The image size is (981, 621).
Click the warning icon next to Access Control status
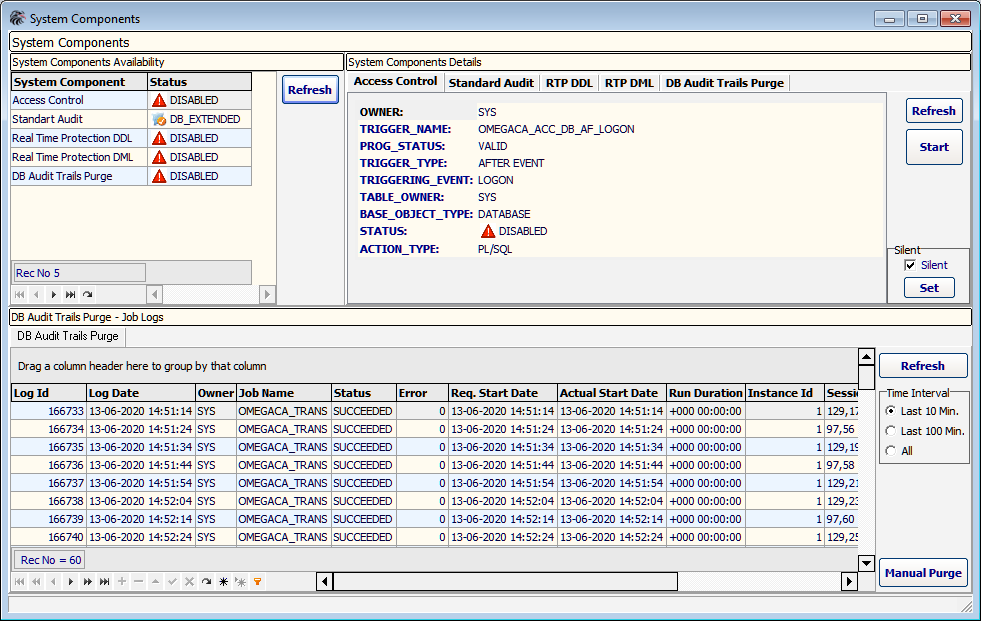158,100
